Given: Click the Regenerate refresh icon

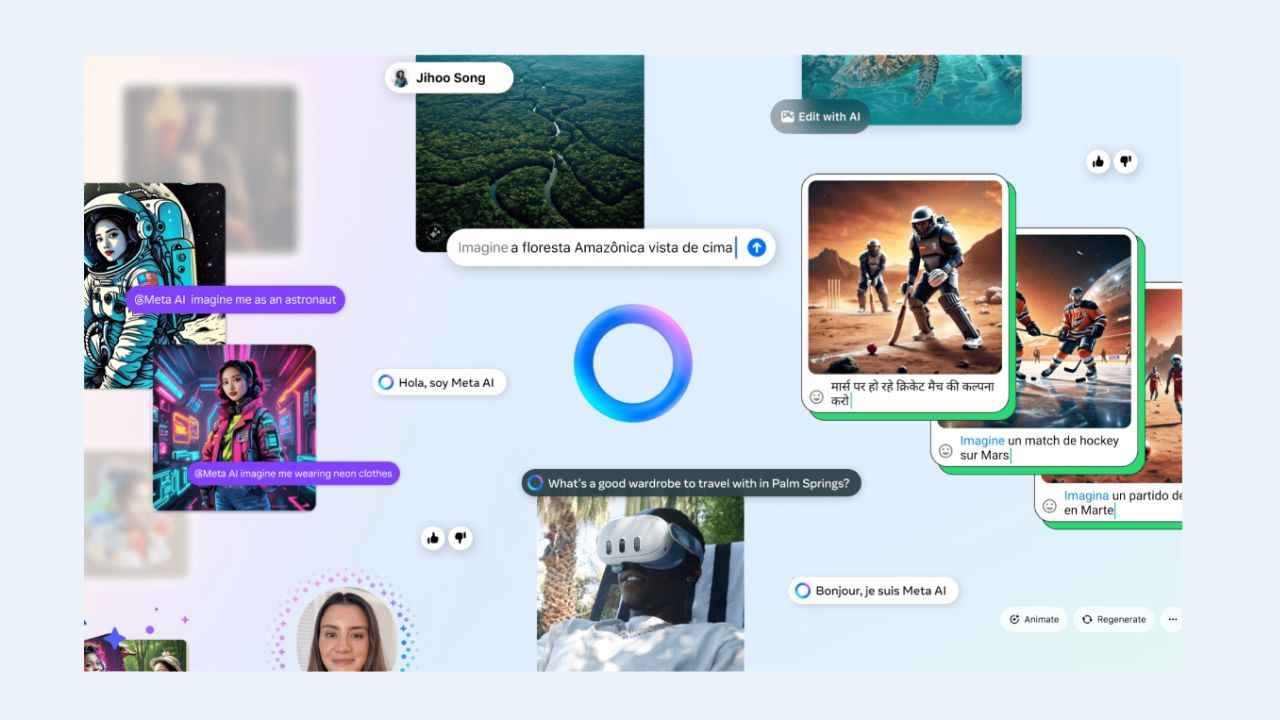Looking at the screenshot, I should 1085,619.
